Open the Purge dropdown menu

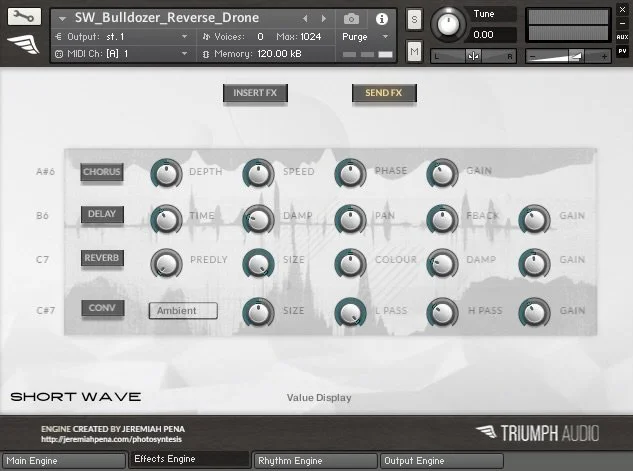(365, 37)
